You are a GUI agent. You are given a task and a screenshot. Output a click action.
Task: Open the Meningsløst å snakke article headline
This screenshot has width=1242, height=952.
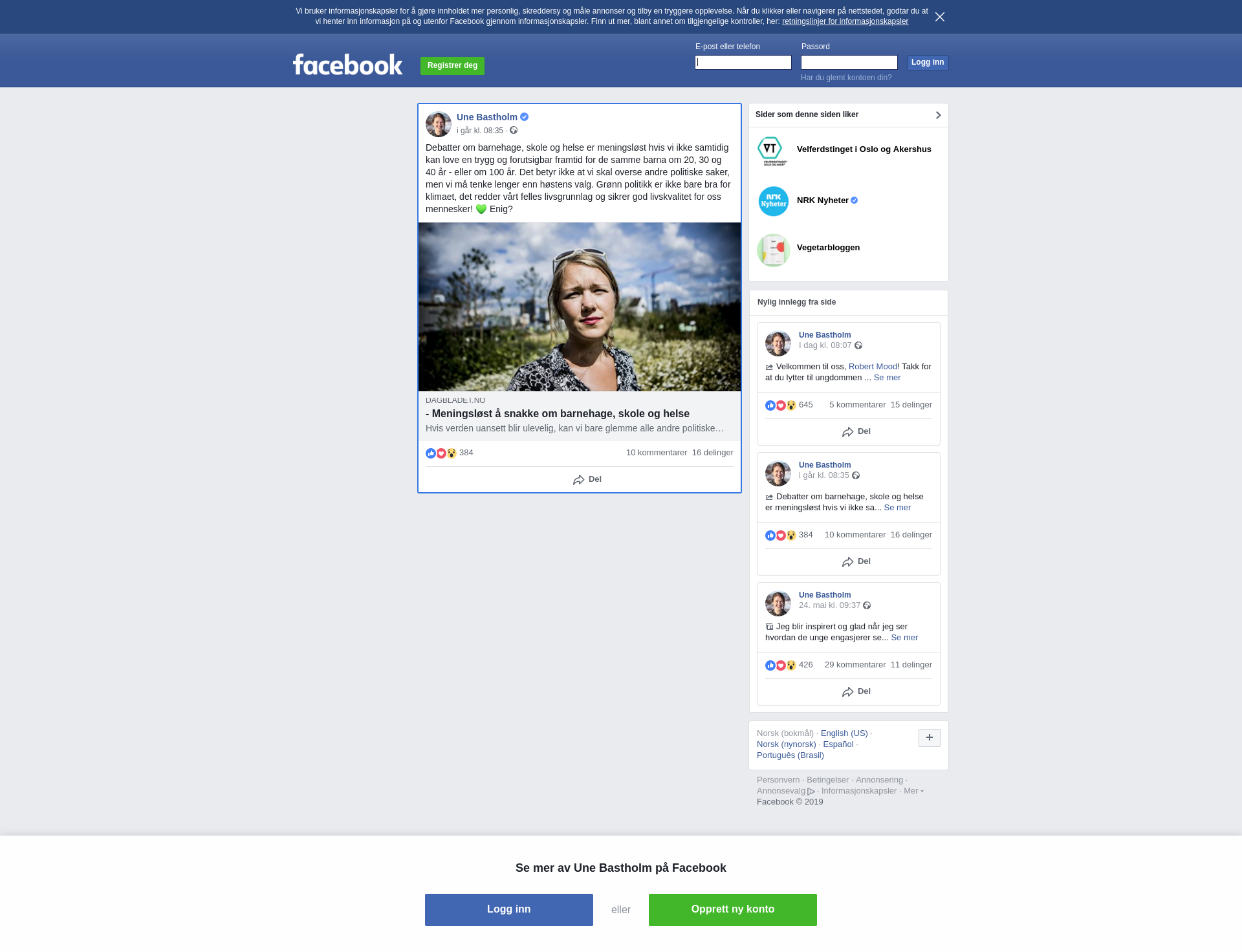(x=558, y=414)
